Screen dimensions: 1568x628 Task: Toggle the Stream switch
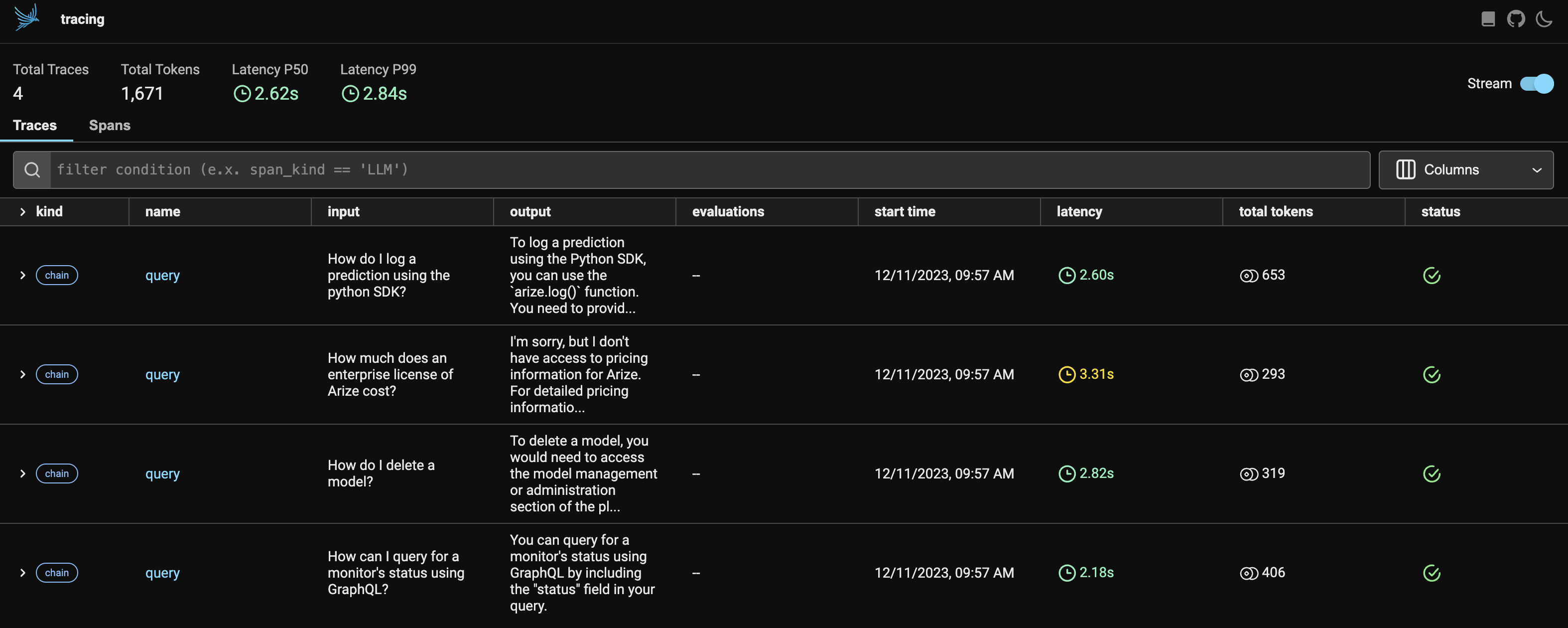click(x=1536, y=83)
